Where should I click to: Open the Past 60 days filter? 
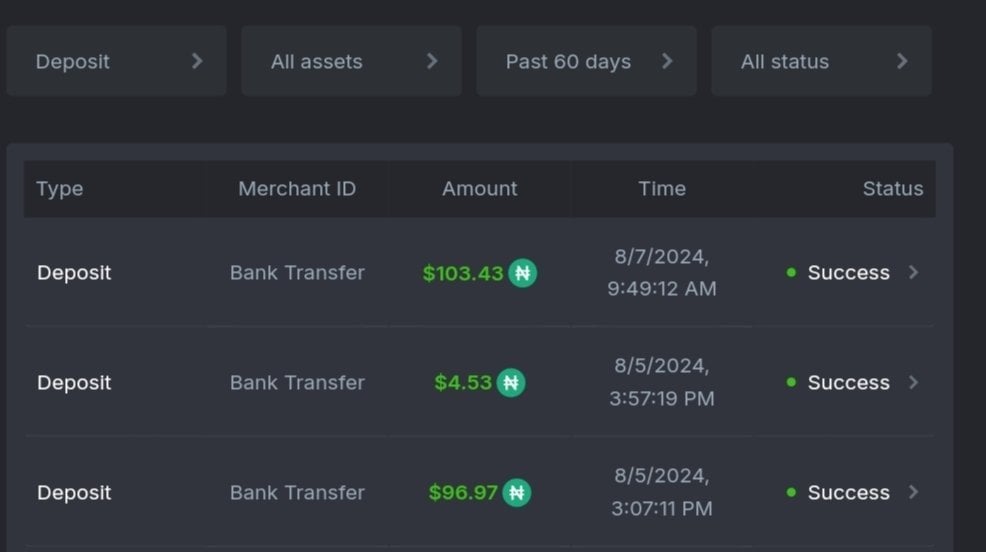click(x=586, y=61)
